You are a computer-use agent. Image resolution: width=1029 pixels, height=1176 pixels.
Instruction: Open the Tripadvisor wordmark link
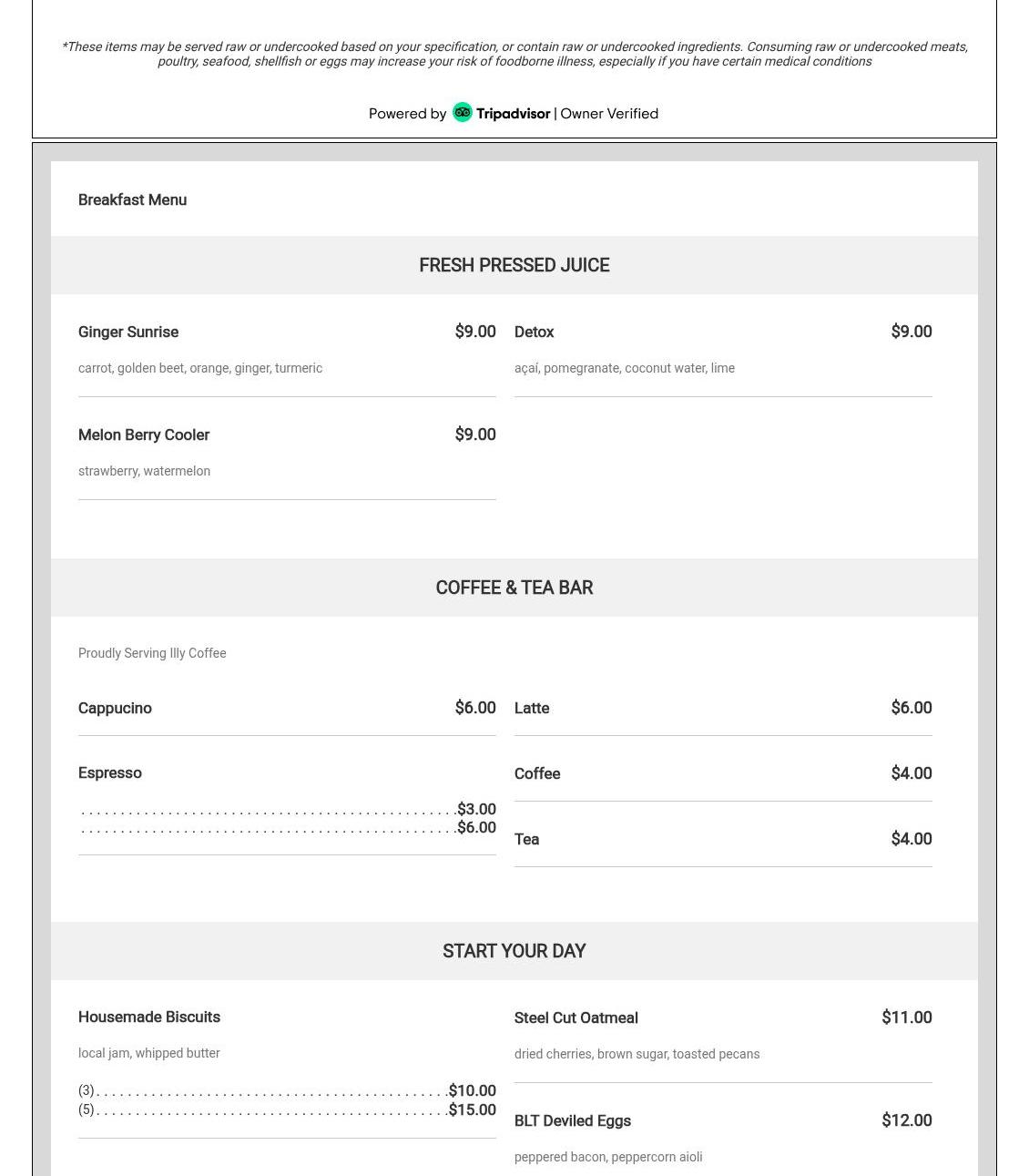click(513, 114)
